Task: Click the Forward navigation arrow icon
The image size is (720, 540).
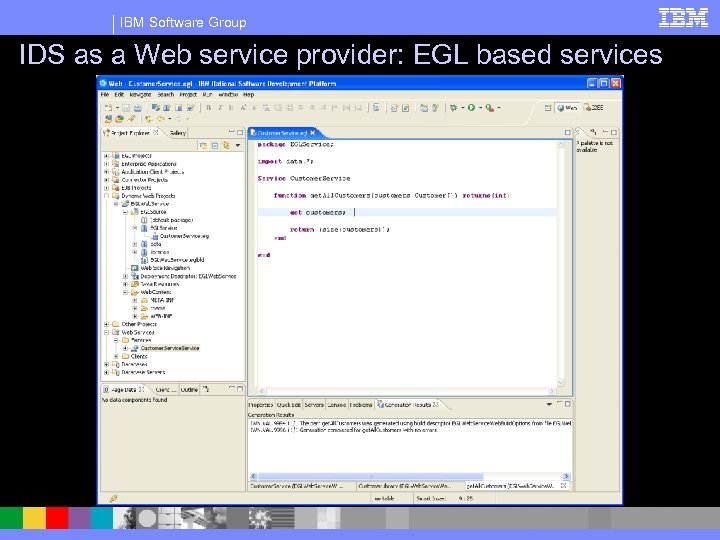Action: click(x=178, y=119)
